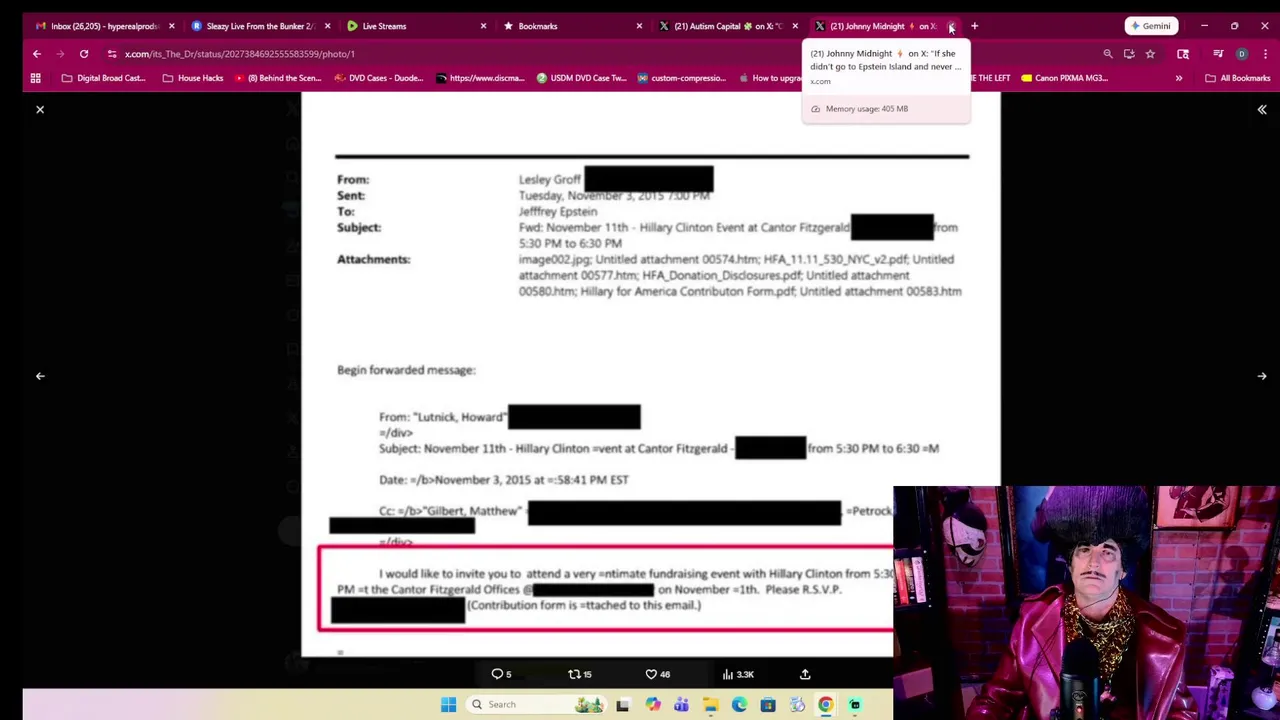Switch to the Autism Capital X tab
This screenshot has height=720, width=1280.
[x=726, y=26]
